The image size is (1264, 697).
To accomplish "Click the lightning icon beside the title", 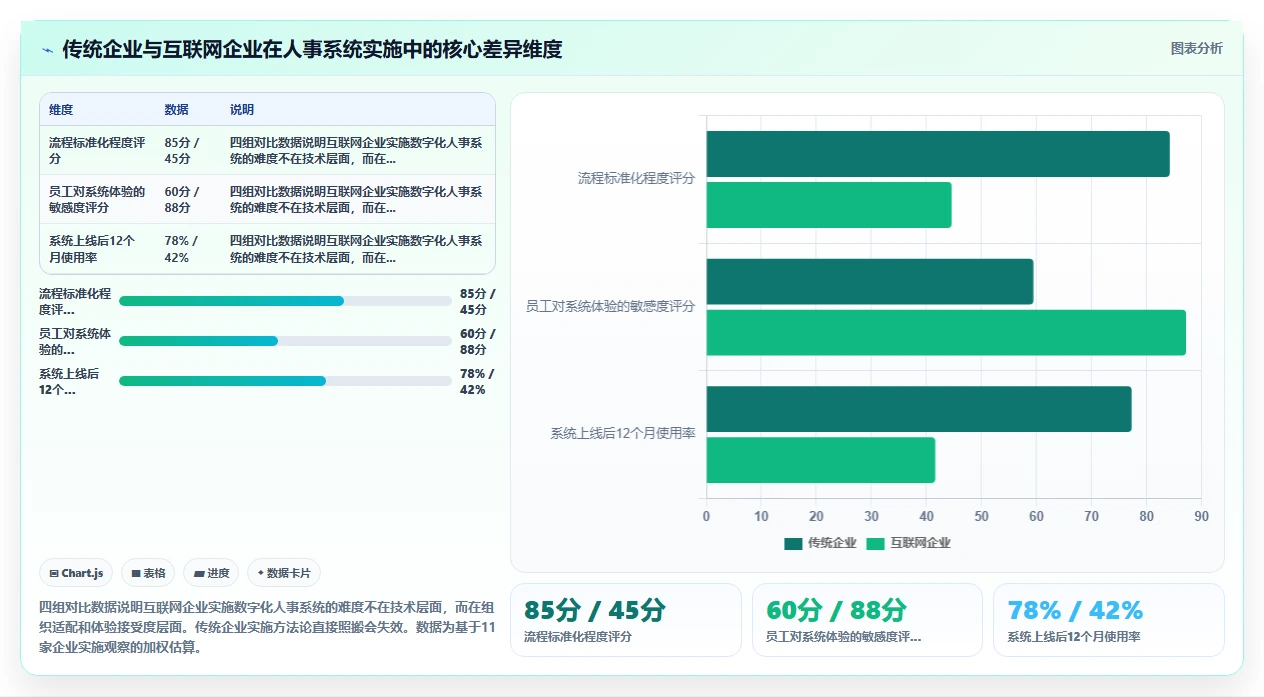I will (47, 49).
